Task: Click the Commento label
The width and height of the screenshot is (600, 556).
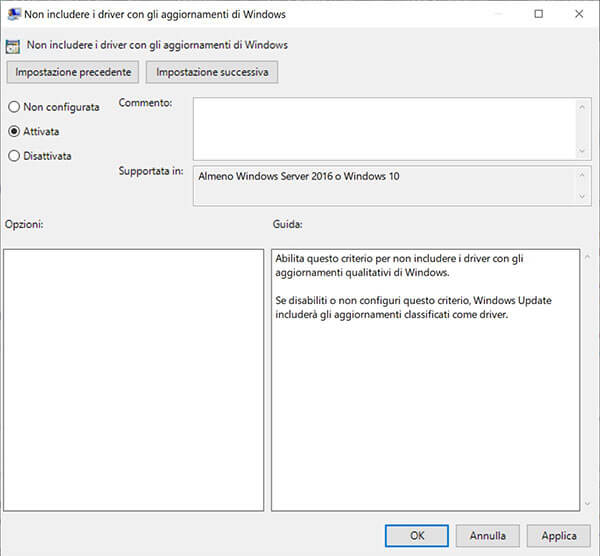Action: click(x=145, y=103)
